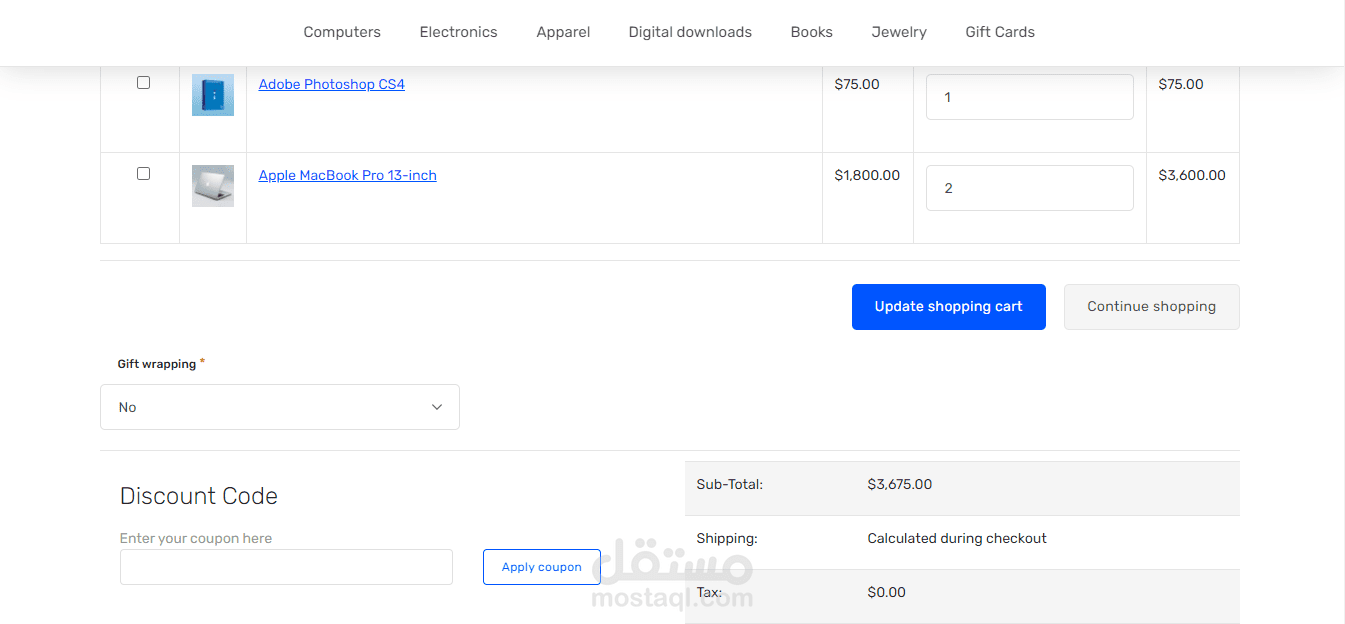Select the Books menu item
The height and width of the screenshot is (624, 1345).
811,32
